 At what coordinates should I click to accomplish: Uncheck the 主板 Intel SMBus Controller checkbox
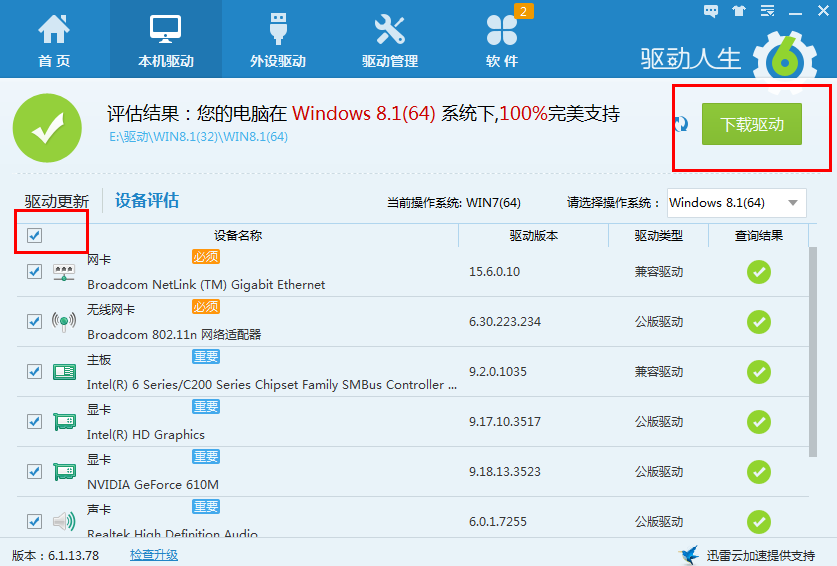(x=35, y=372)
